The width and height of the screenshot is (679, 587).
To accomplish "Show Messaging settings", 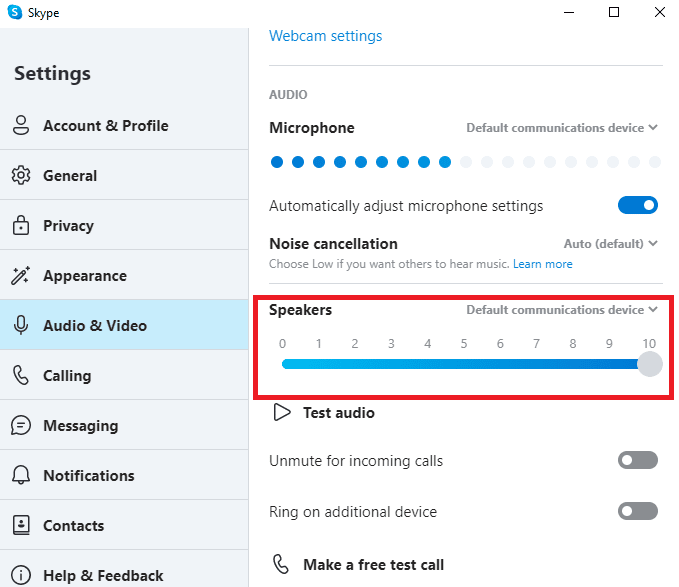I will 124,425.
